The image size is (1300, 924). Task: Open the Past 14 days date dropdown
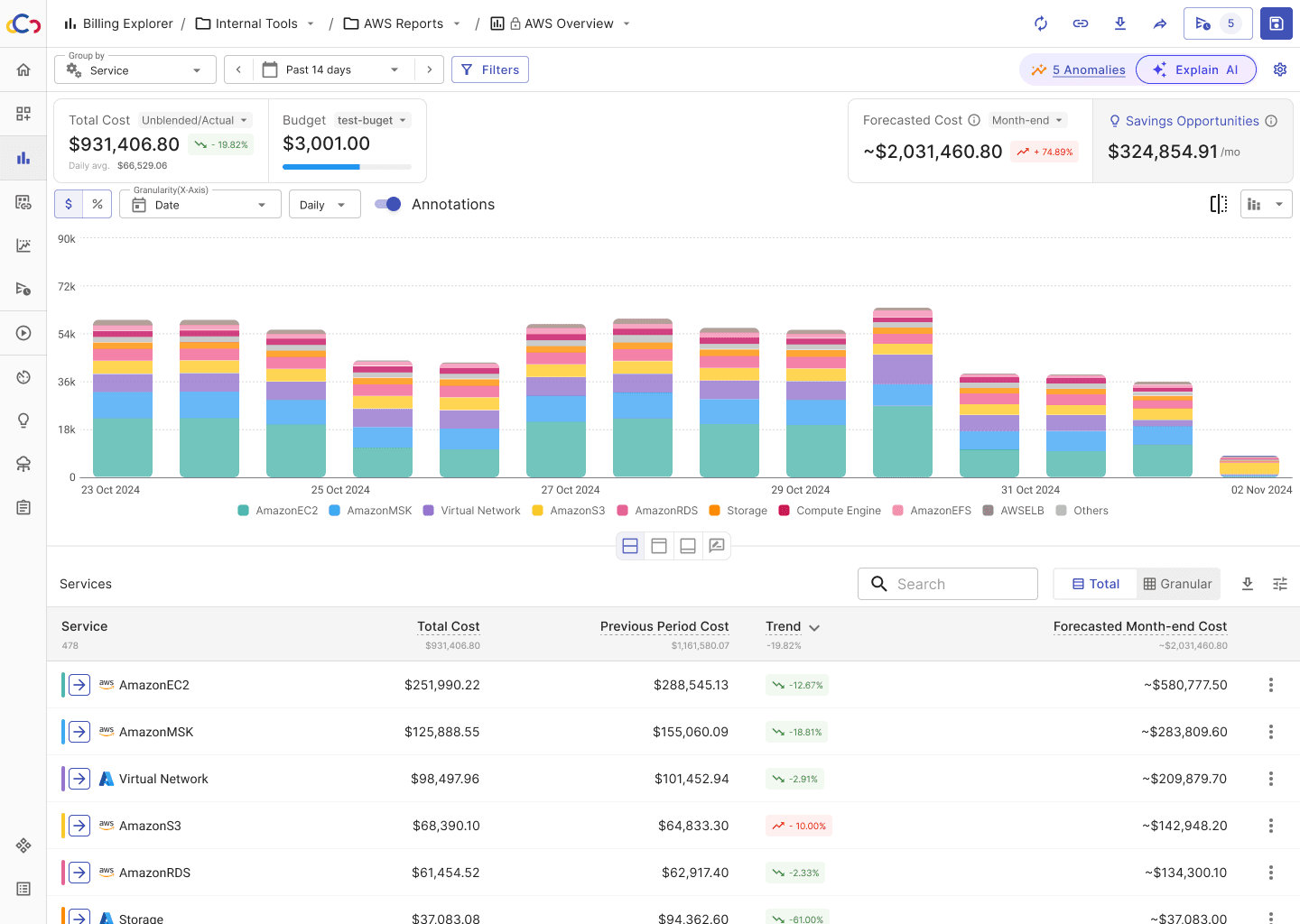332,69
